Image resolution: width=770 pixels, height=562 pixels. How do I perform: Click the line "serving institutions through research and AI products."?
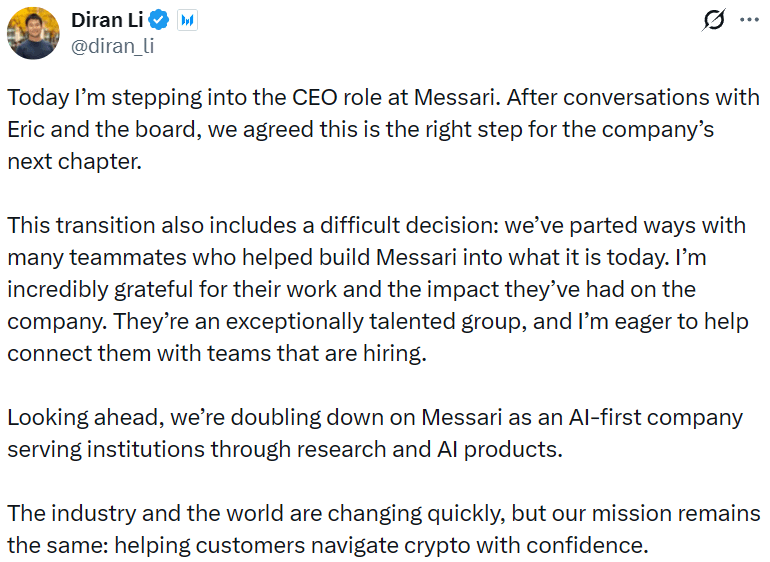pos(285,449)
